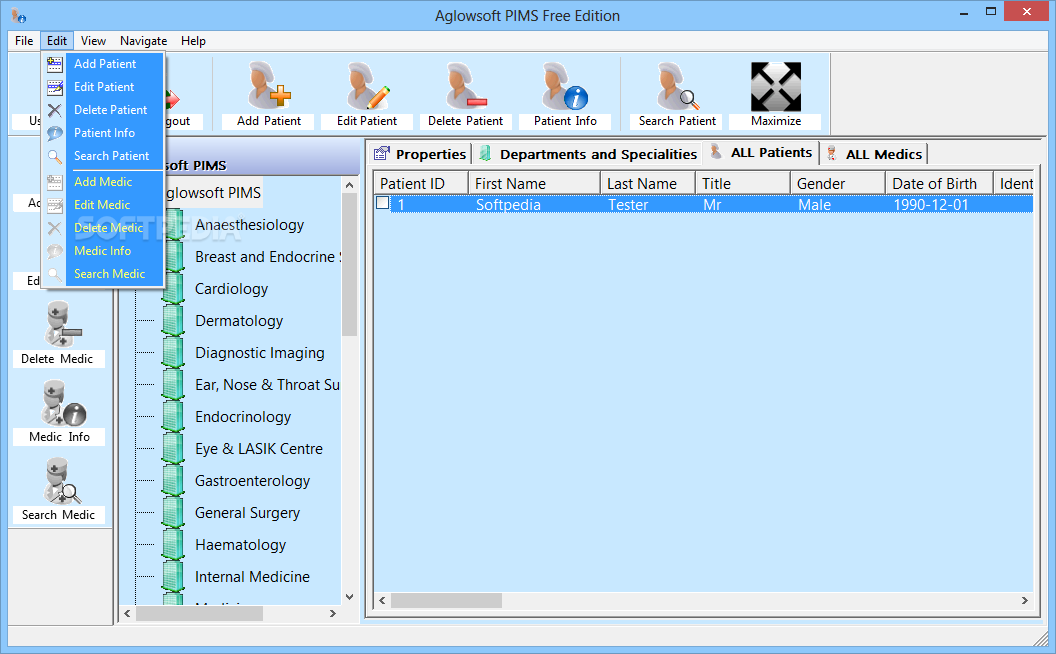Image resolution: width=1056 pixels, height=654 pixels.
Task: Select General Surgery tree node
Action: pos(247,513)
